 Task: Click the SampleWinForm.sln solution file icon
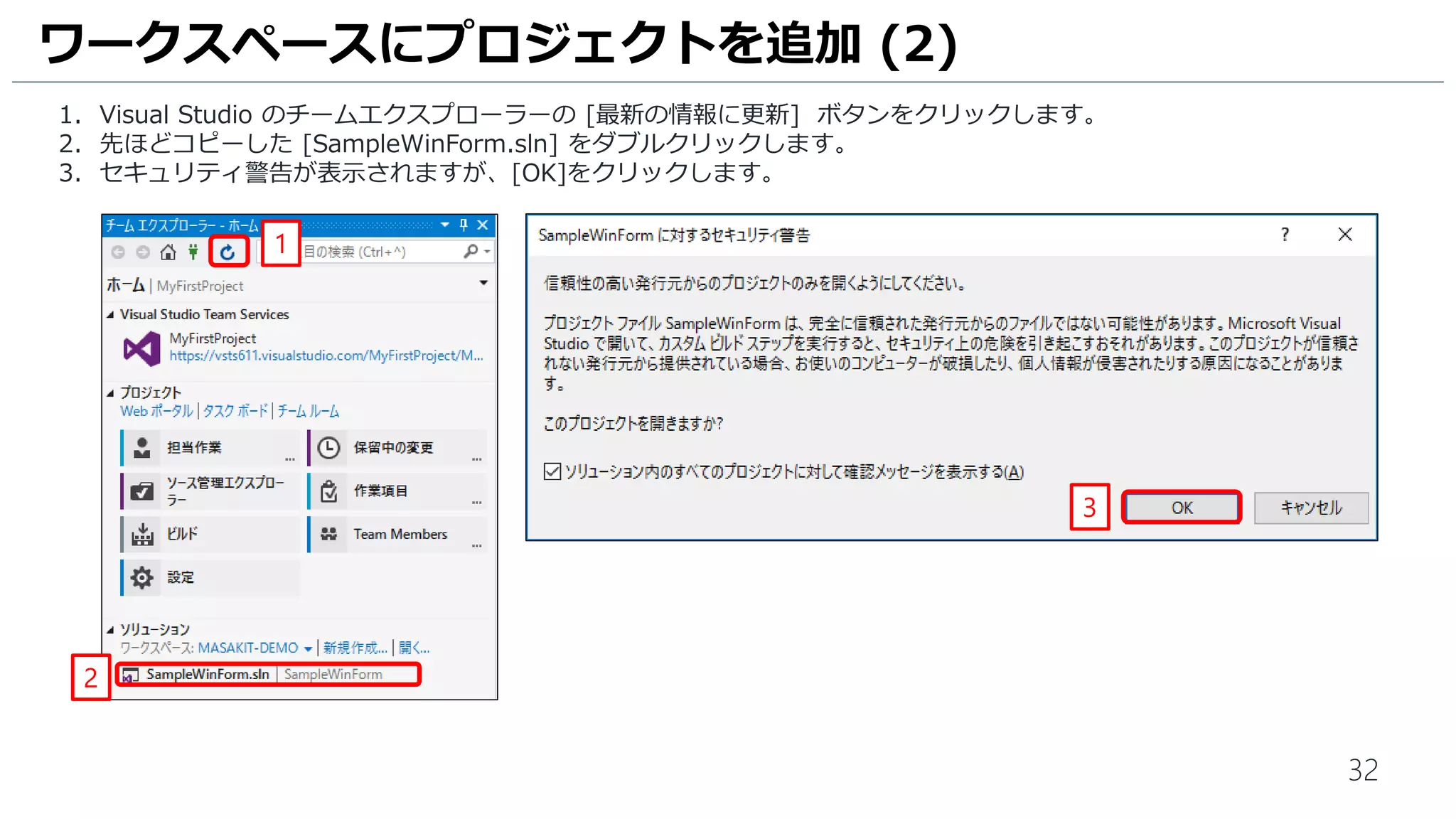(x=130, y=675)
